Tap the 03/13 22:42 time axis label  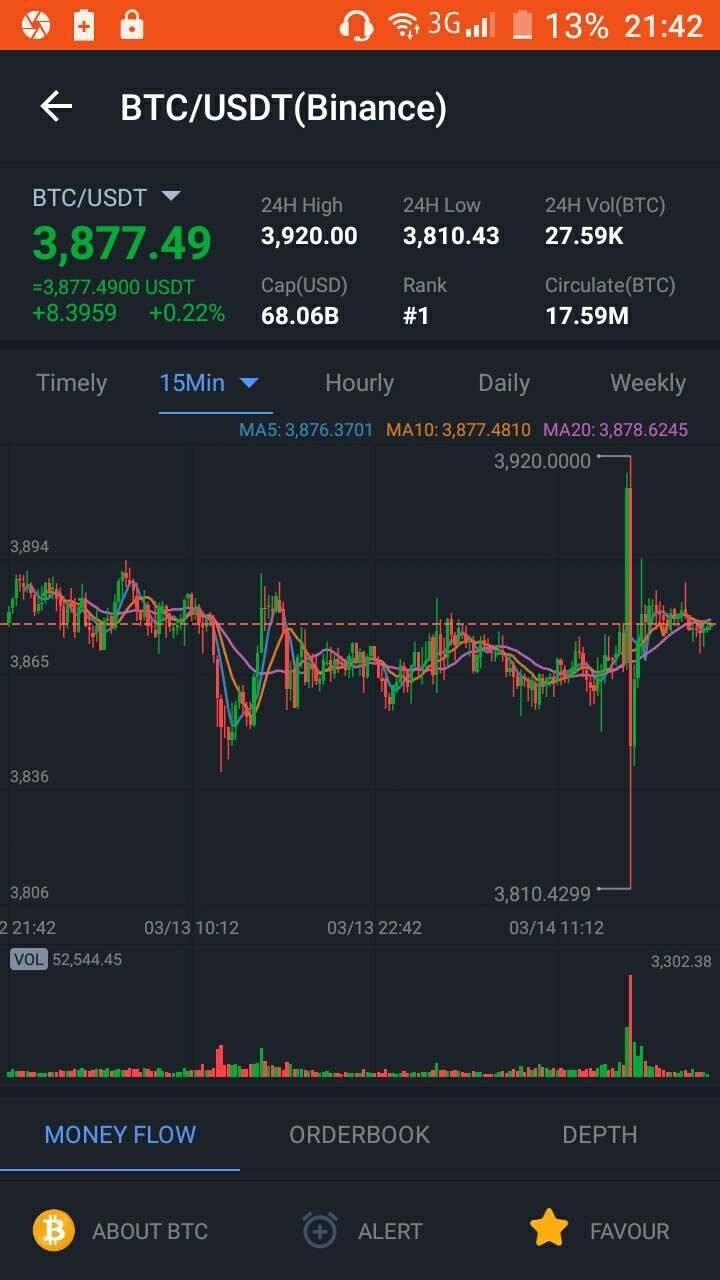(x=374, y=927)
